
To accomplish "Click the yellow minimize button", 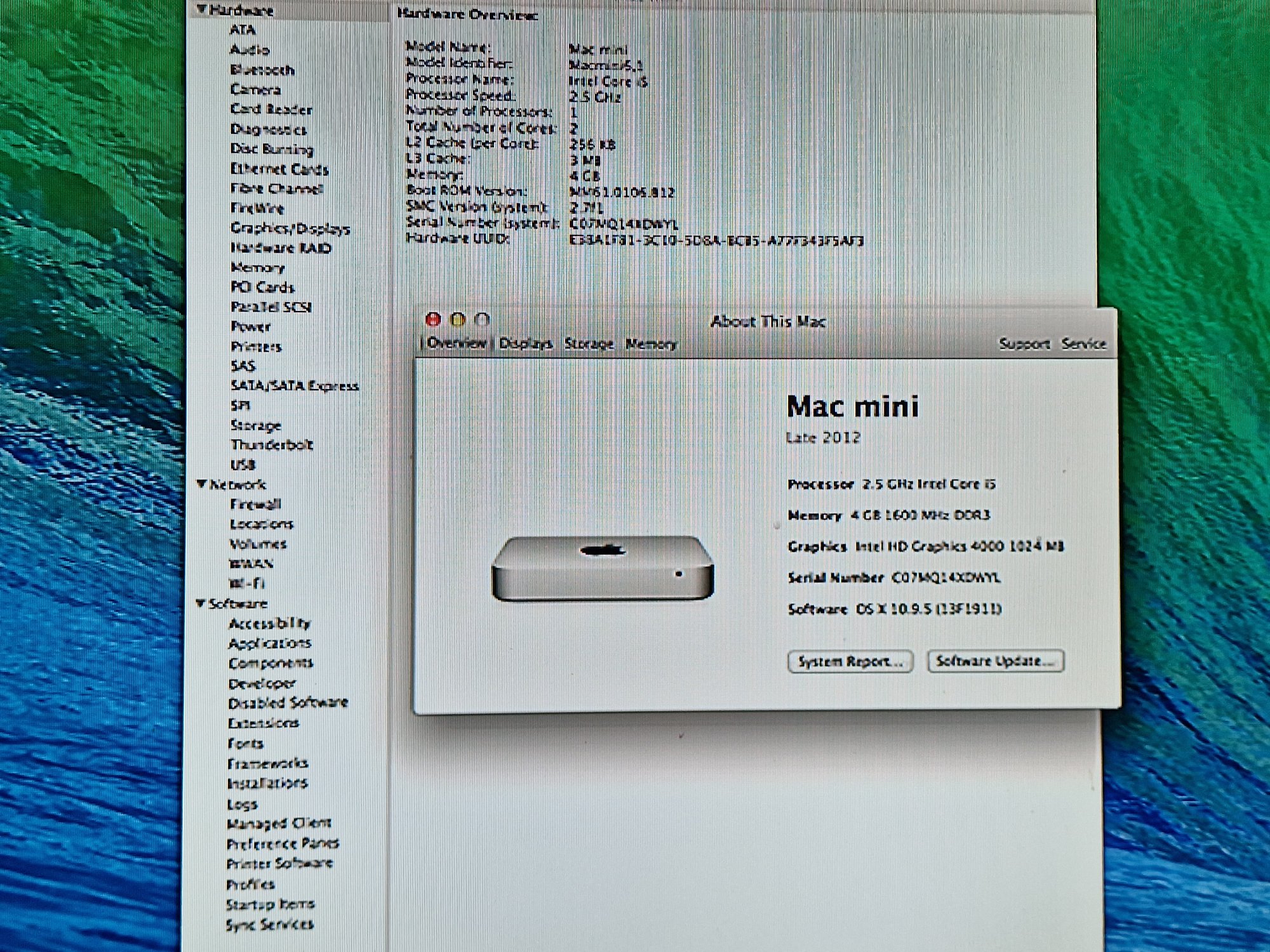I will [x=458, y=319].
